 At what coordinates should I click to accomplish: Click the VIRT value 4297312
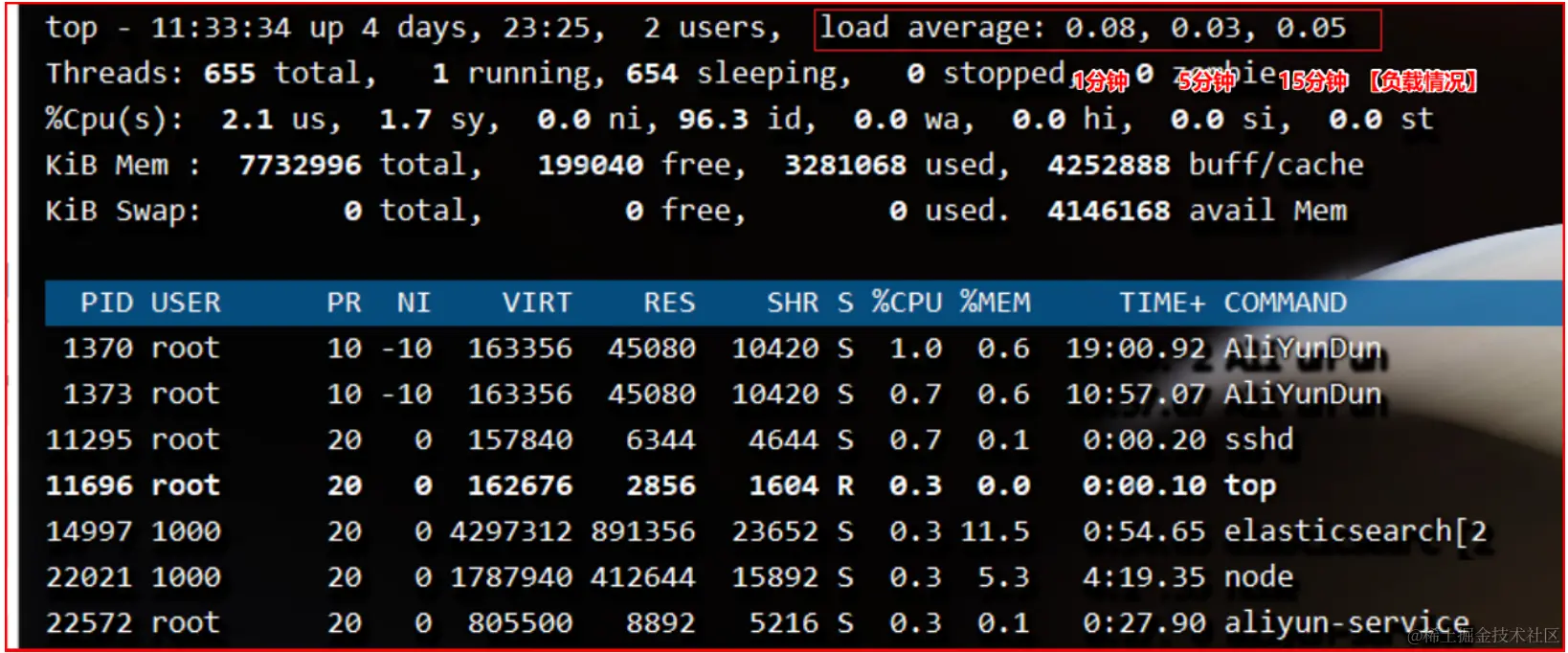(x=511, y=531)
